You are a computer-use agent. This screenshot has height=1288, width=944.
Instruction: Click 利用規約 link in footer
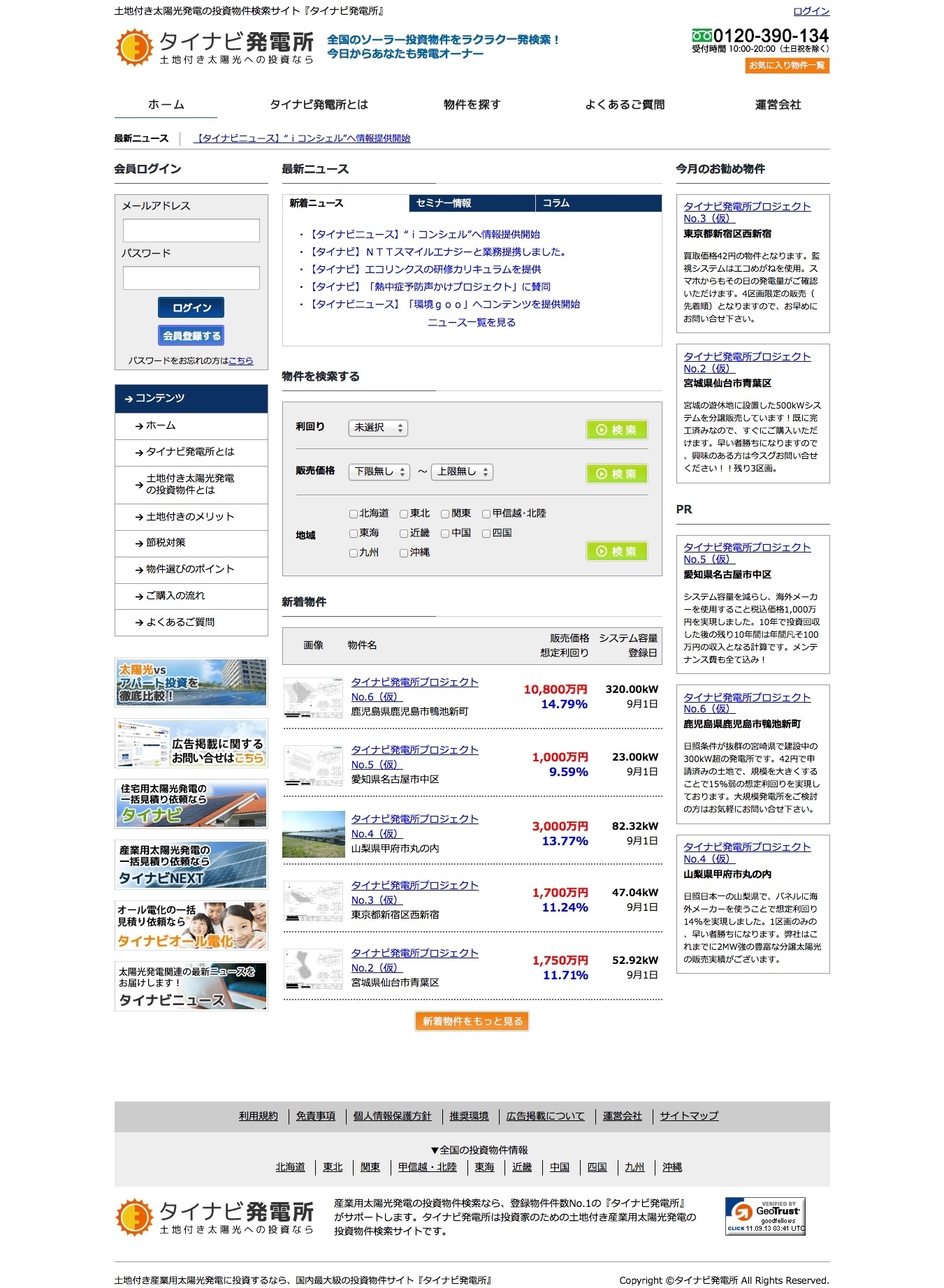tap(259, 1116)
